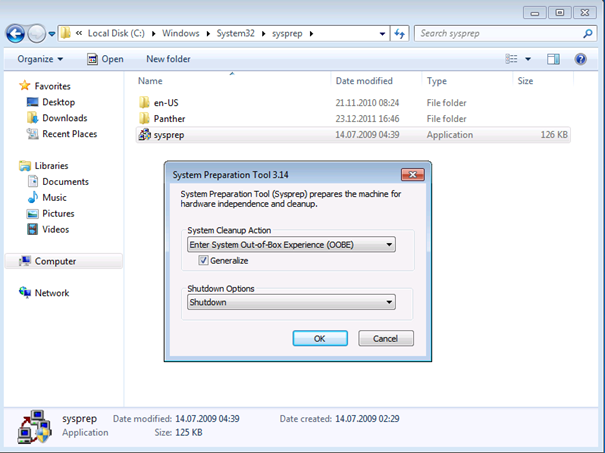The height and width of the screenshot is (453, 605).
Task: Toggle the Generalize checkbox
Action: (203, 260)
